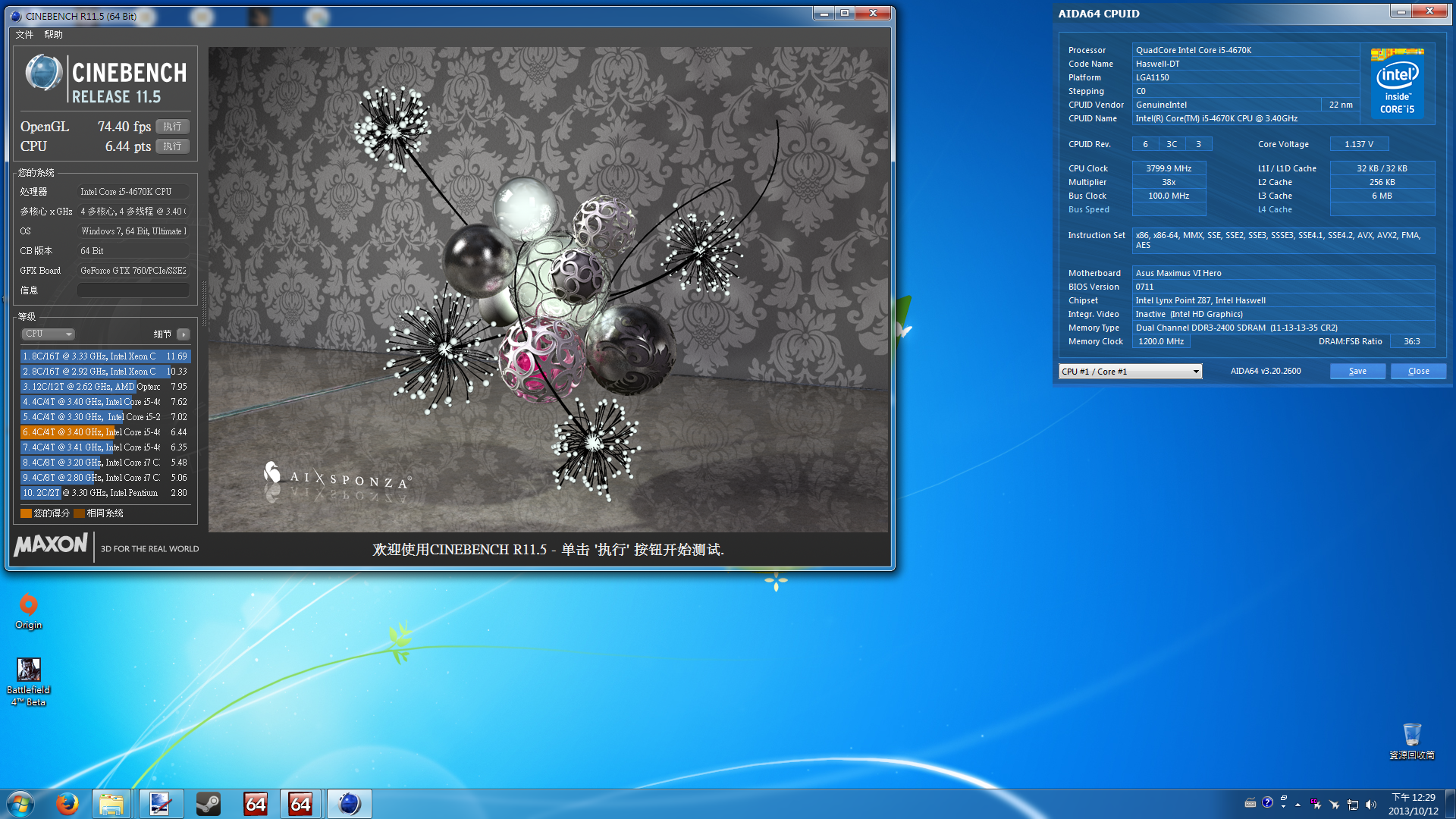Viewport: 1456px width, 819px height.
Task: Click the on-screen keyboard tray icon
Action: point(1250,804)
